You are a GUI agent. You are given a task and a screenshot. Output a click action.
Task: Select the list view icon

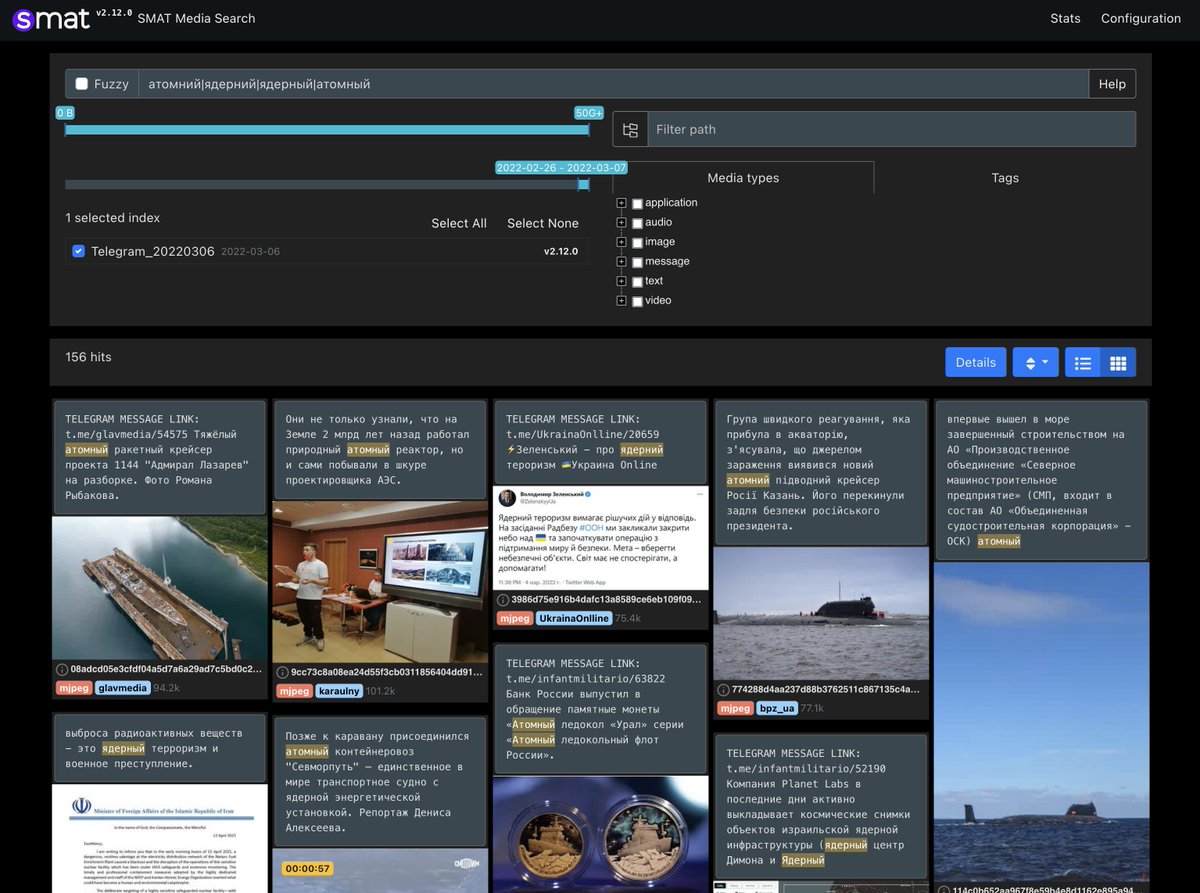[1082, 362]
